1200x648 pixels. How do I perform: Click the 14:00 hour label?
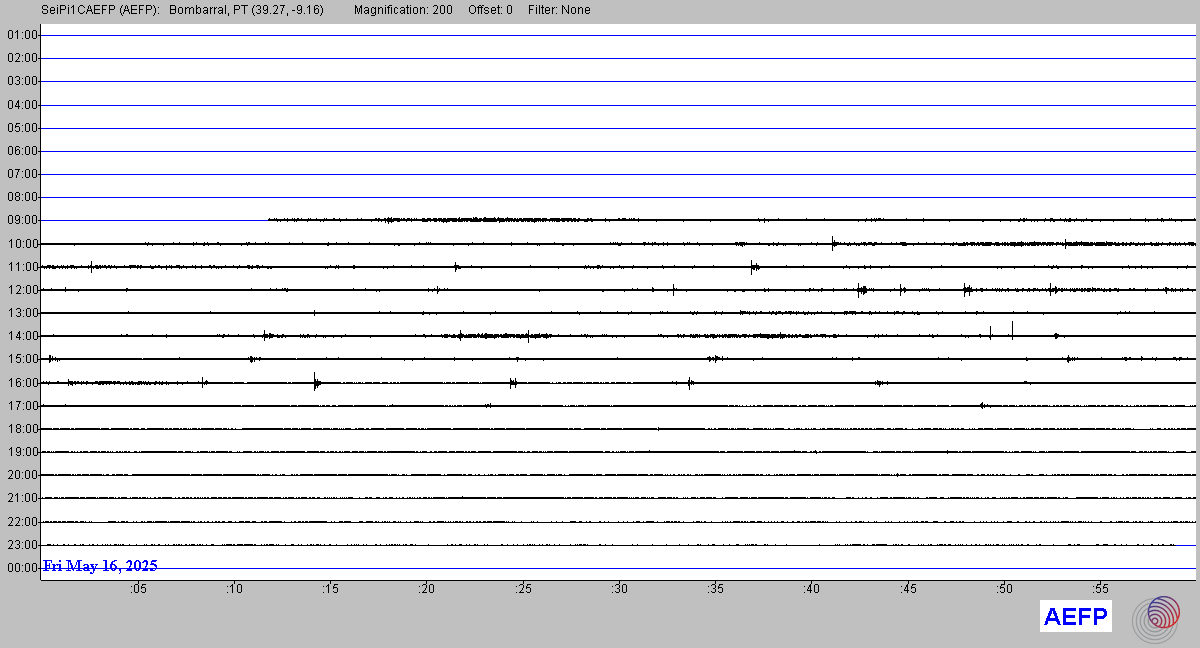[22, 336]
